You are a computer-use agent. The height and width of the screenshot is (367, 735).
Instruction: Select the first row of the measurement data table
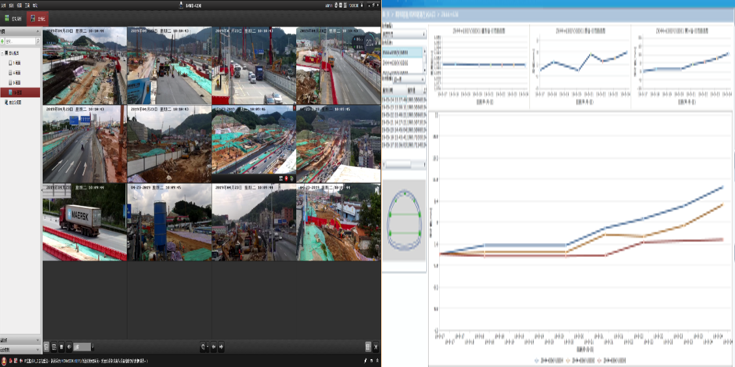(x=405, y=99)
